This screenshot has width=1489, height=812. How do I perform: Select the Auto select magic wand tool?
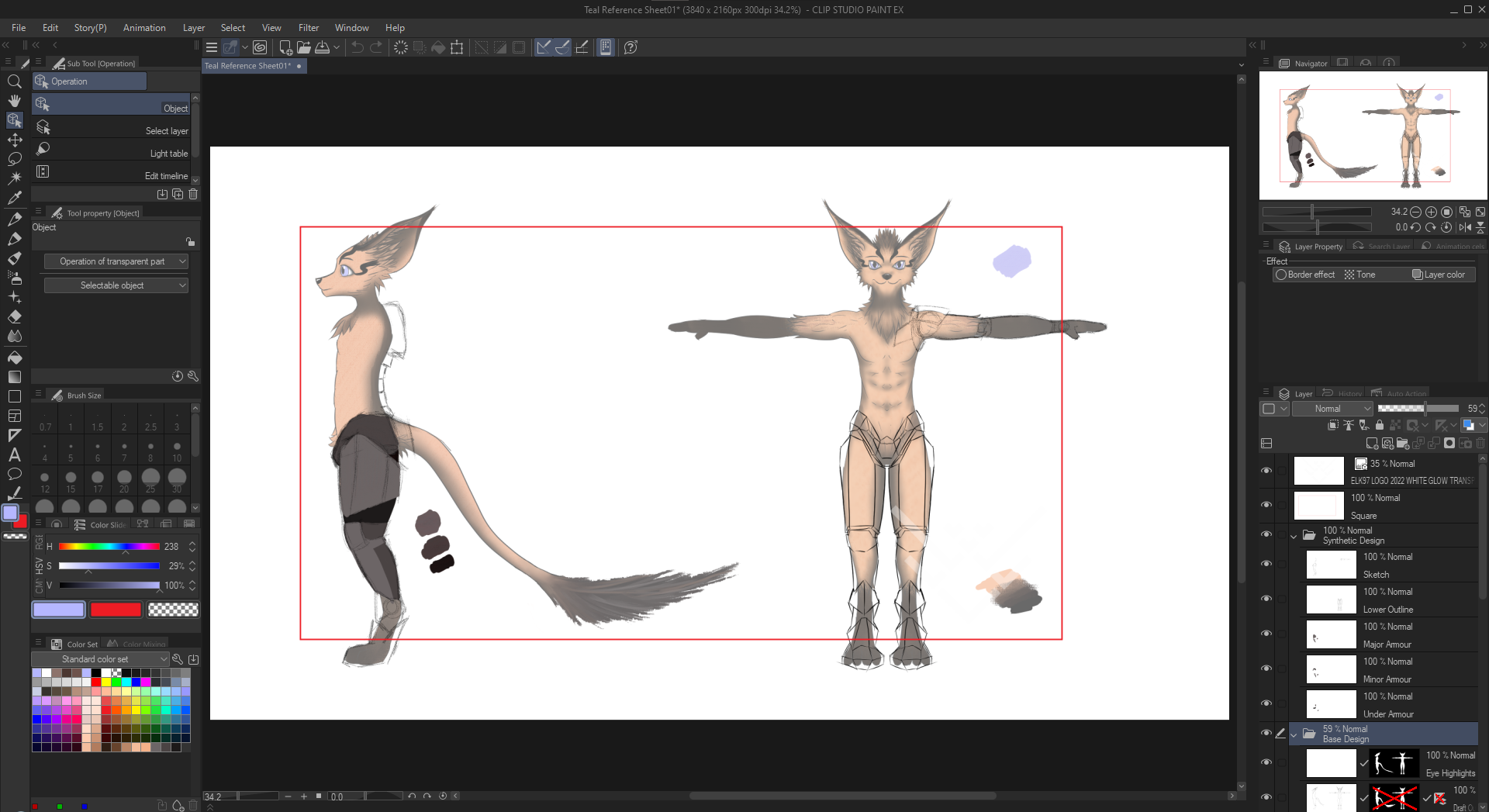click(14, 178)
